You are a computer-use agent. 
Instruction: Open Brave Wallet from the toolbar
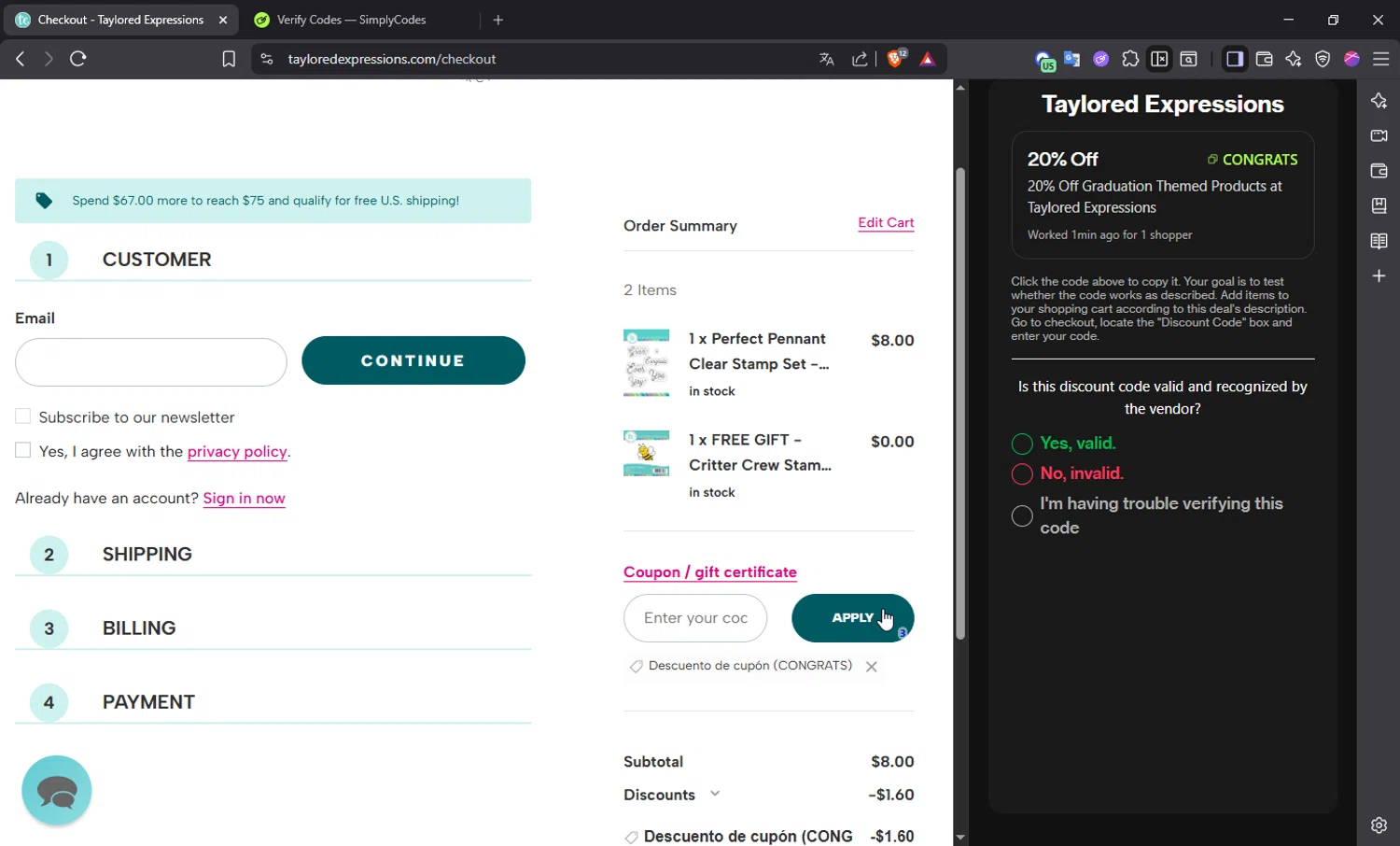tap(1264, 59)
